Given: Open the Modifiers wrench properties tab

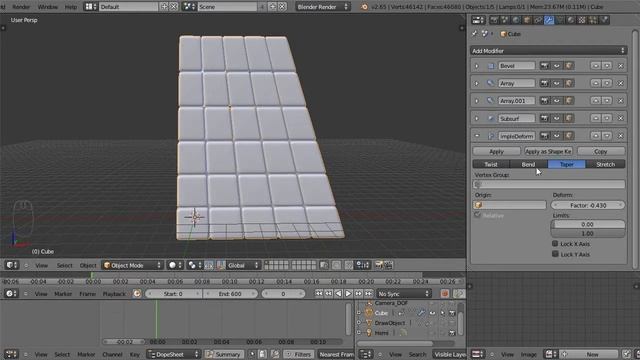Looking at the screenshot, I should pyautogui.click(x=549, y=20).
